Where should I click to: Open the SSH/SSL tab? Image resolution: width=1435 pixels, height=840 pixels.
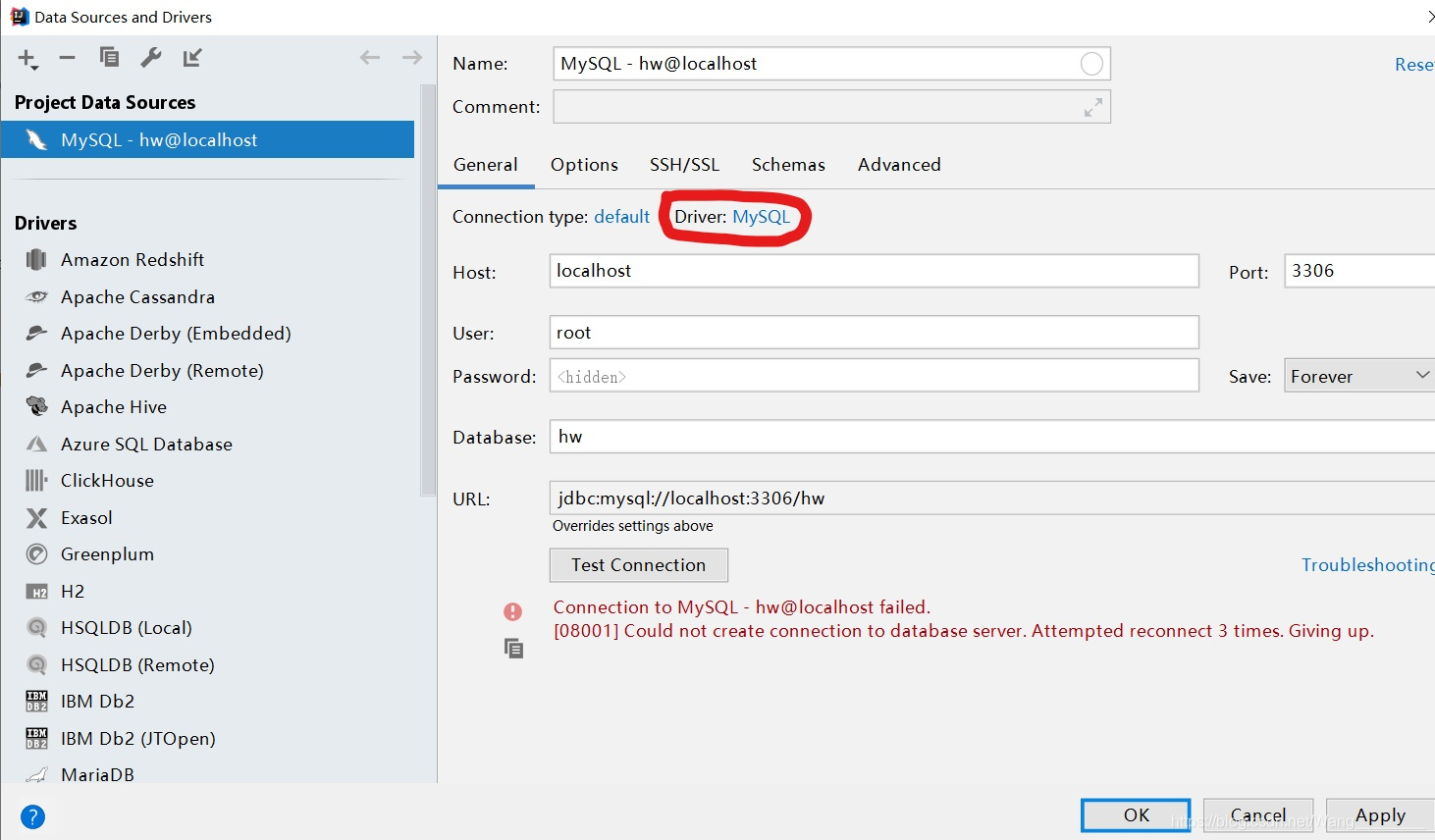point(684,165)
